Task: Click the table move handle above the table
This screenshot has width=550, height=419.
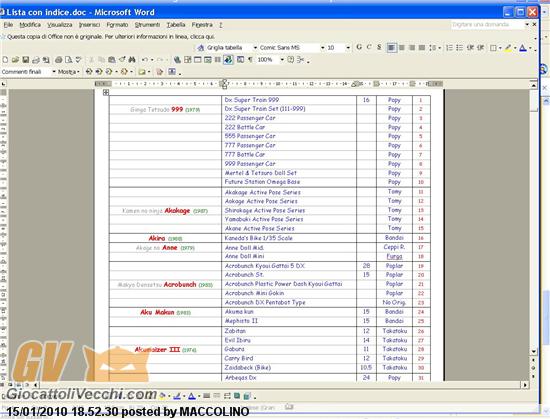Action: pyautogui.click(x=106, y=92)
